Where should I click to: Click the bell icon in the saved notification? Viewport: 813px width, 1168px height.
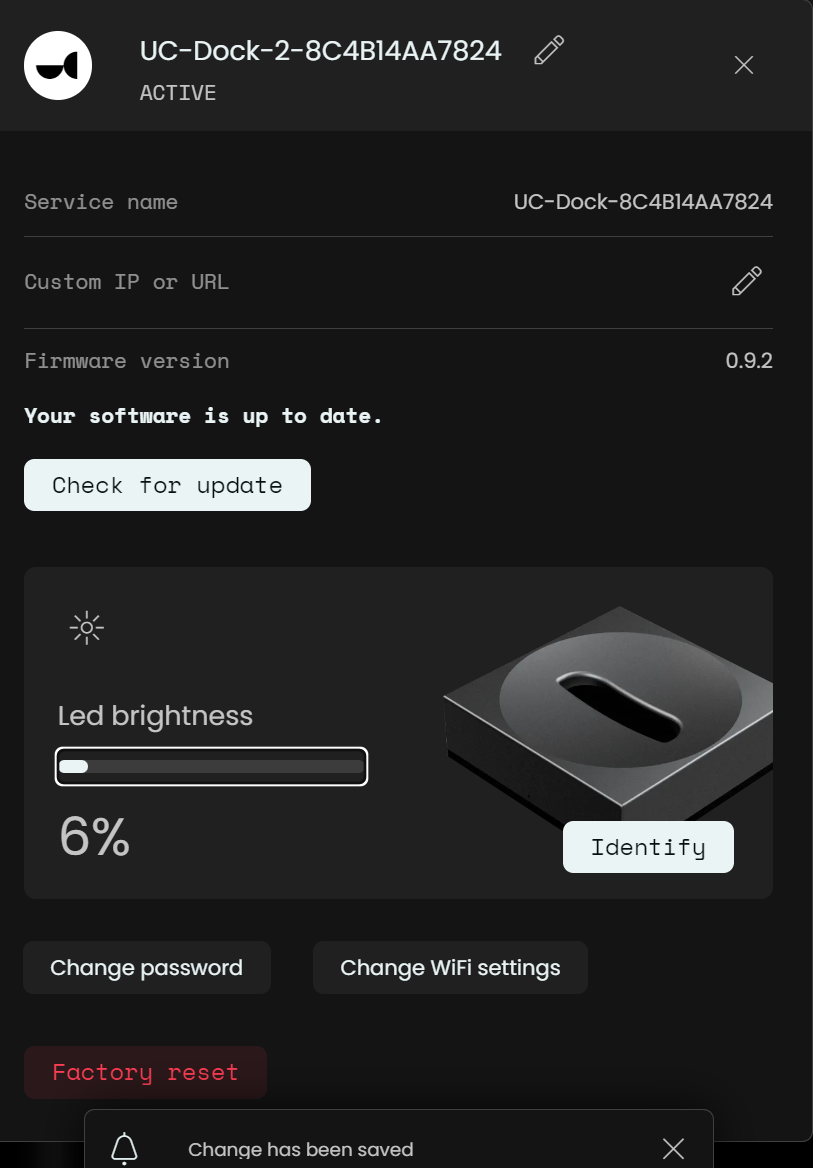click(123, 1149)
